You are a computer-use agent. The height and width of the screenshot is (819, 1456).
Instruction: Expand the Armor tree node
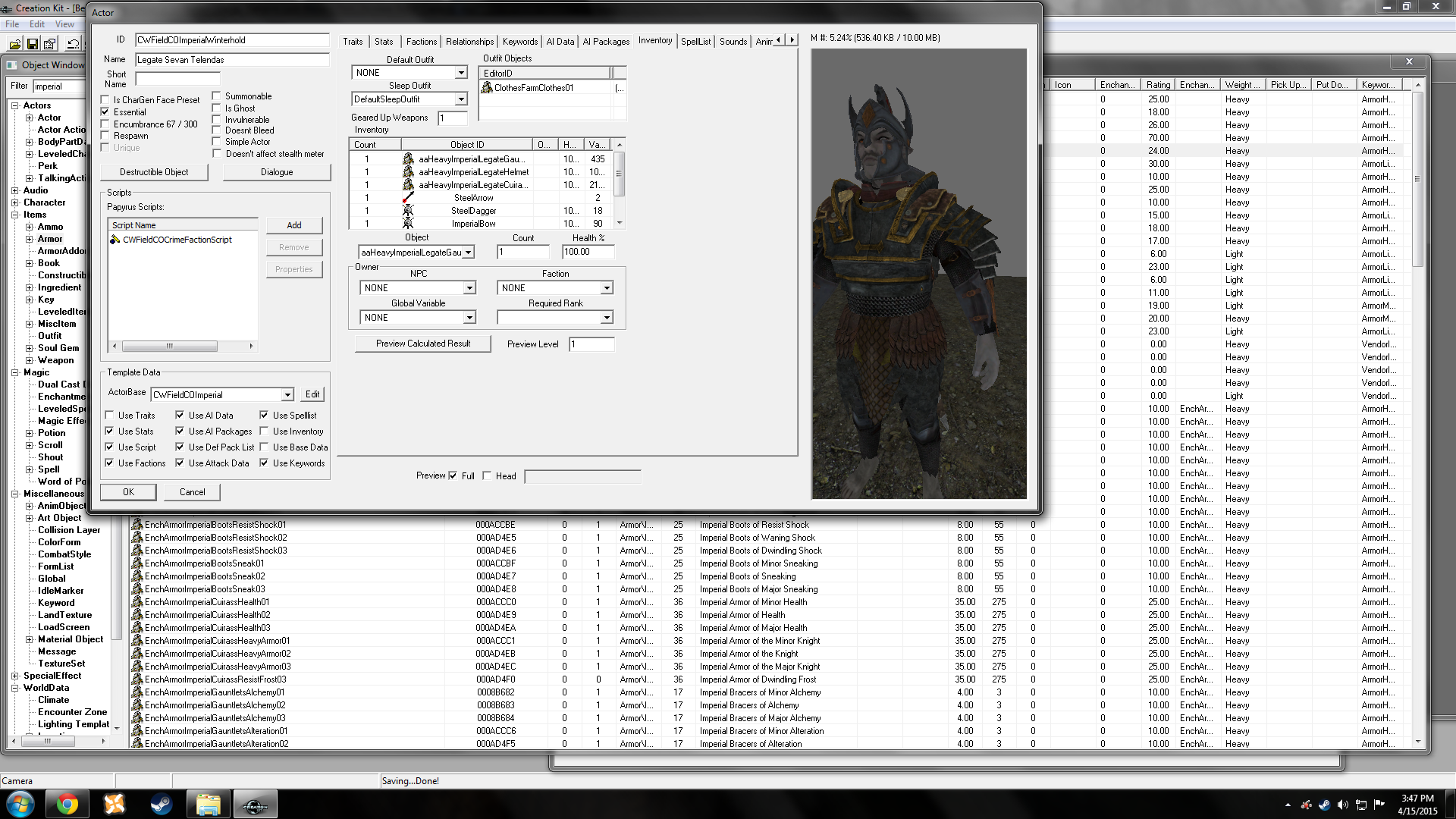coord(30,239)
